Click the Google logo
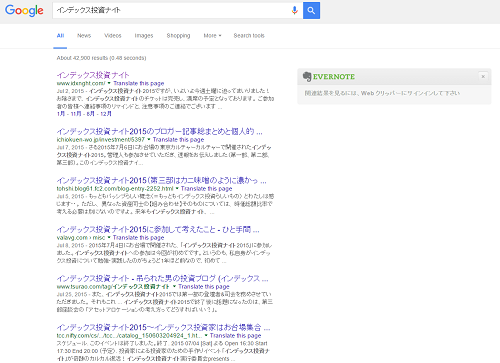This screenshot has width=500, height=363. pyautogui.click(x=24, y=10)
